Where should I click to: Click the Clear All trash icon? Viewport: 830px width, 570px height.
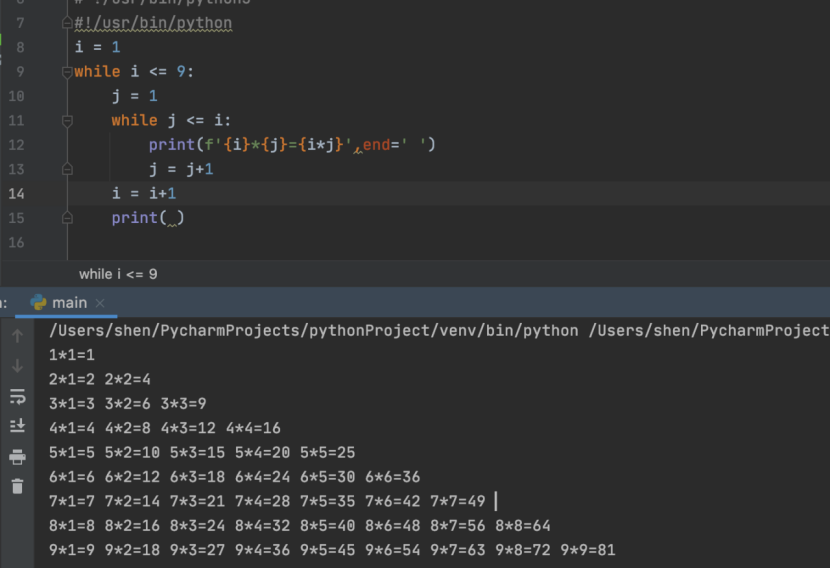tap(17, 486)
